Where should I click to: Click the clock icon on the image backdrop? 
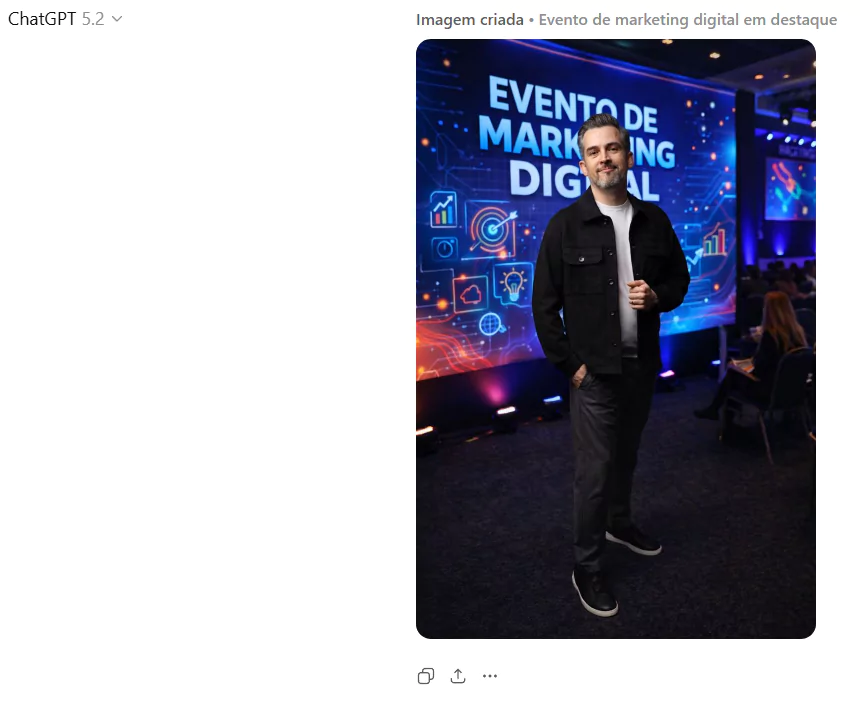point(444,249)
